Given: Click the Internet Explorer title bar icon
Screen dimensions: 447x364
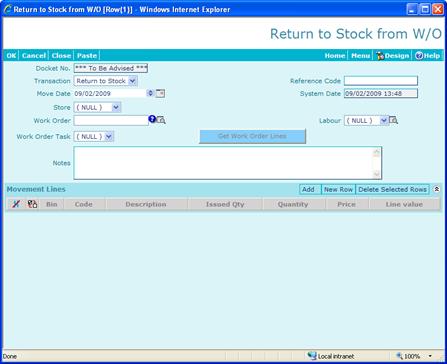Looking at the screenshot, I should tap(8, 9).
